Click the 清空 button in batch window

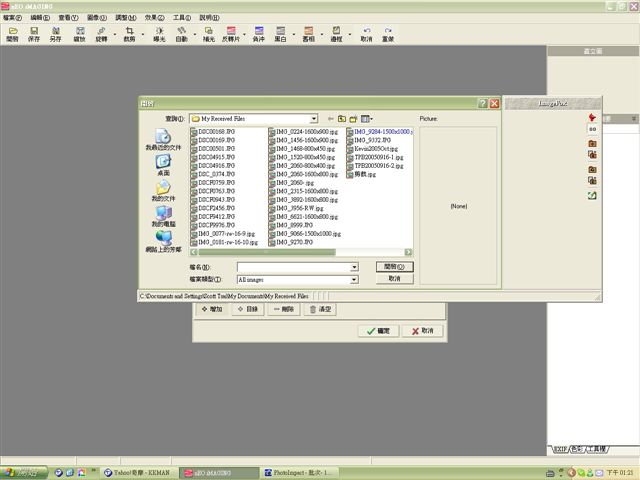pyautogui.click(x=320, y=309)
